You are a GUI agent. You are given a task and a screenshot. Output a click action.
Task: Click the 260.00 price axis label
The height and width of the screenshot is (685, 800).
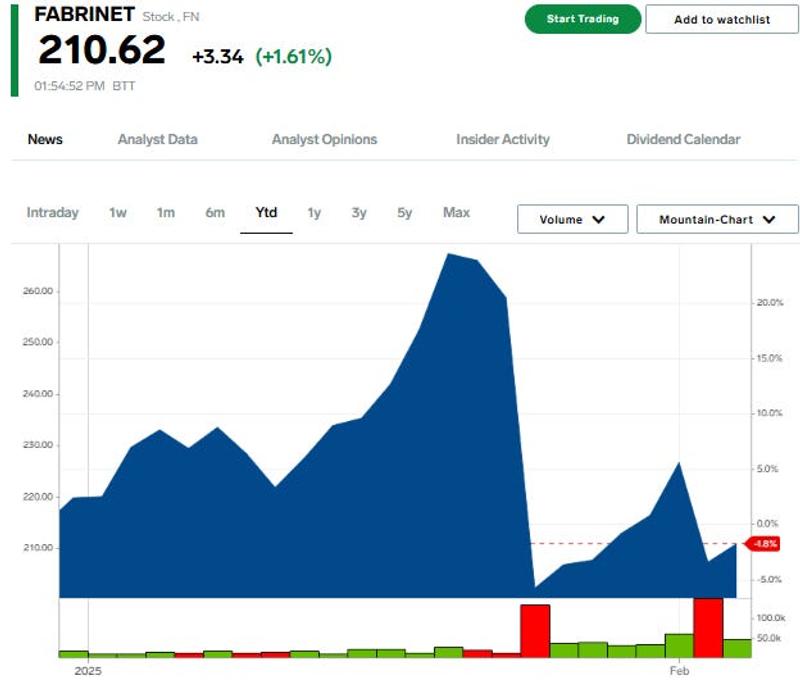coord(38,291)
